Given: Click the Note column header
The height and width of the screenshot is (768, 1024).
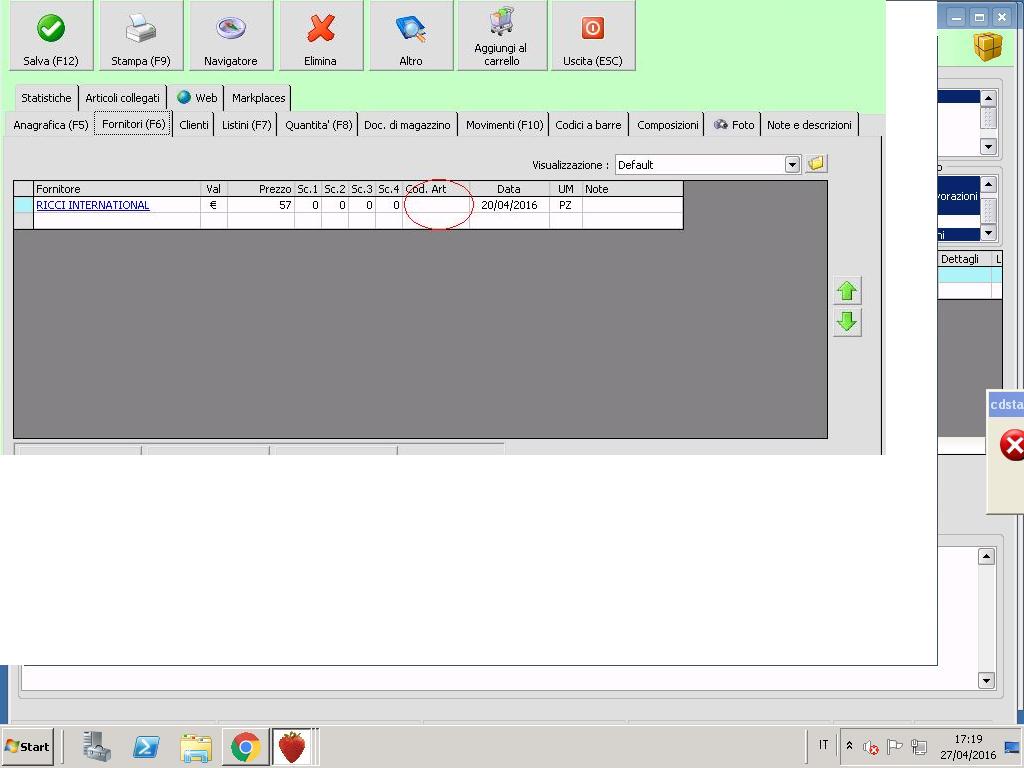Looking at the screenshot, I should 632,189.
